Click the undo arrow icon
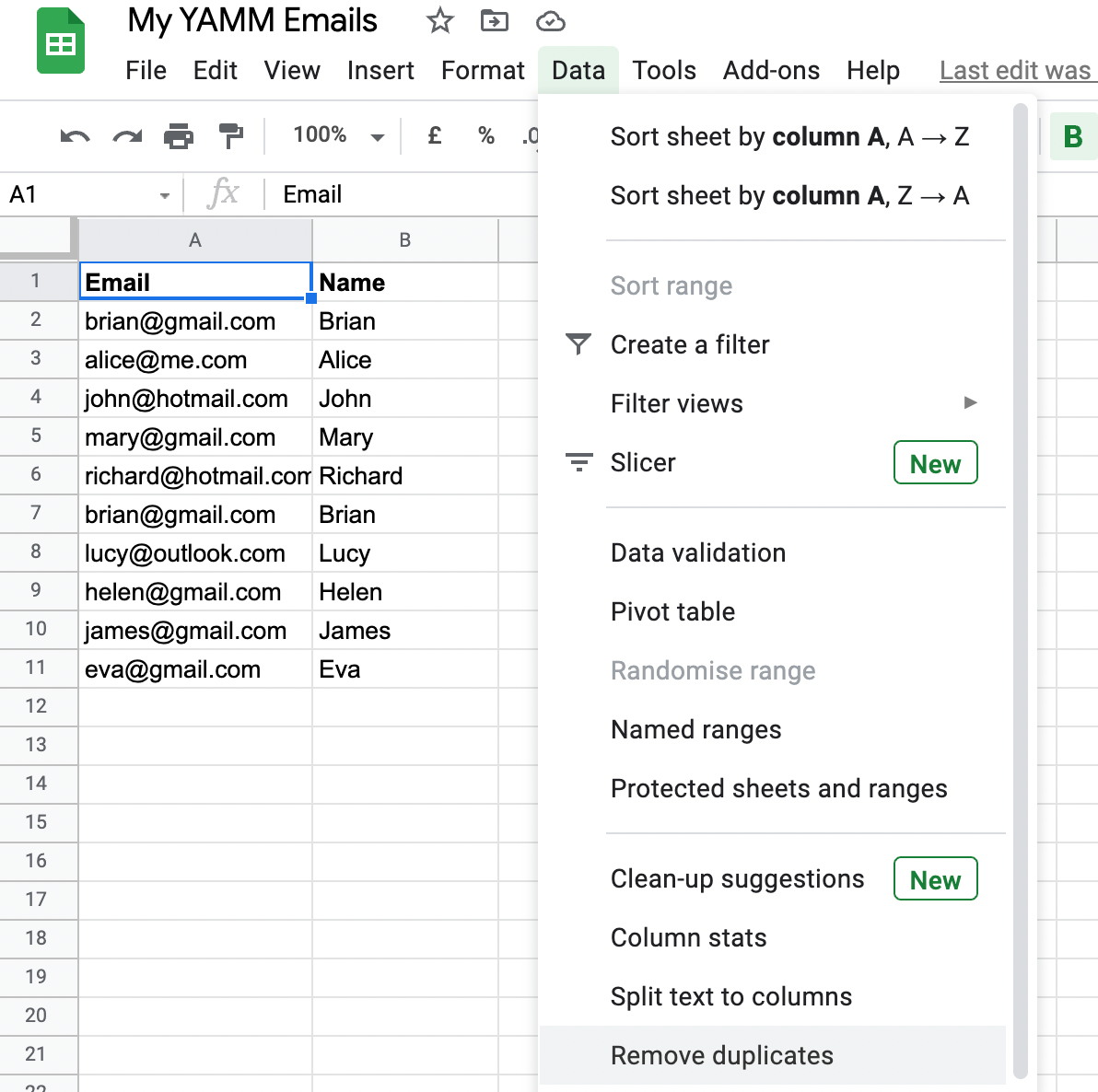 tap(75, 136)
